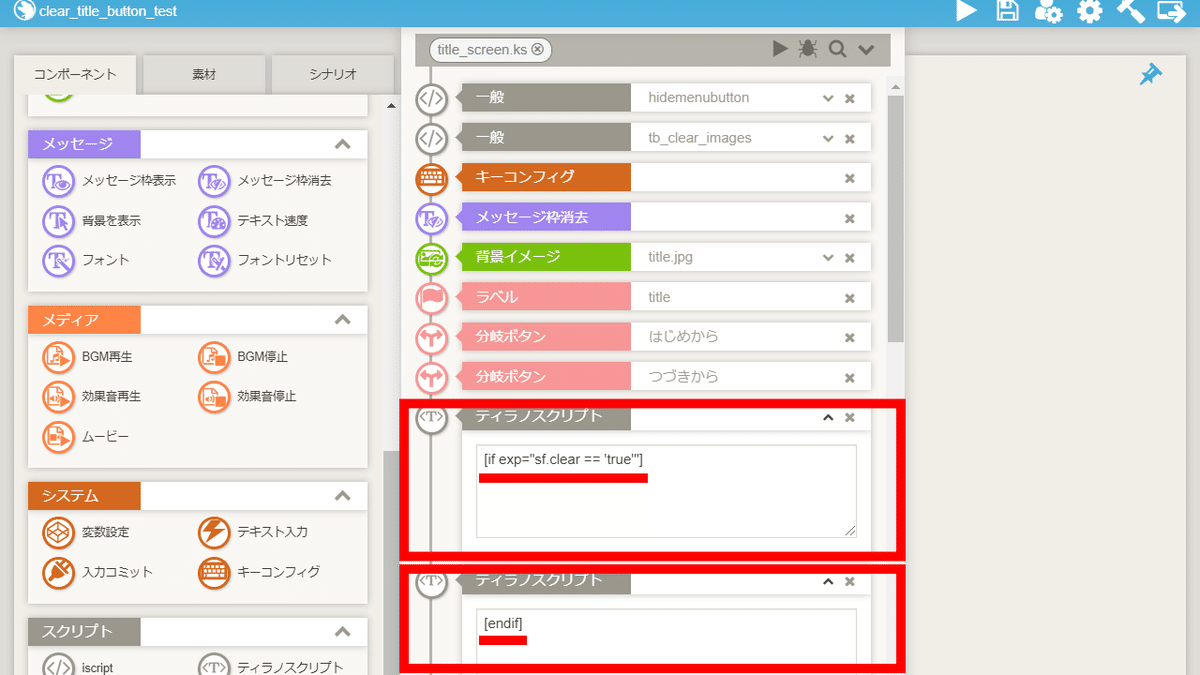Click the export icon in top bar

[1171, 11]
